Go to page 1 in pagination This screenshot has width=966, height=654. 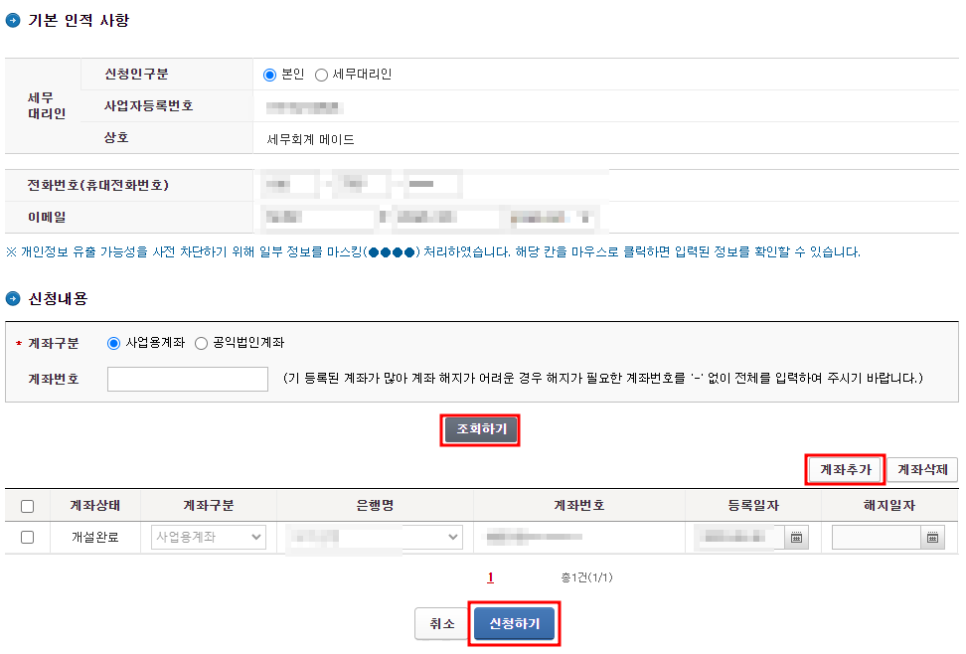click(491, 577)
